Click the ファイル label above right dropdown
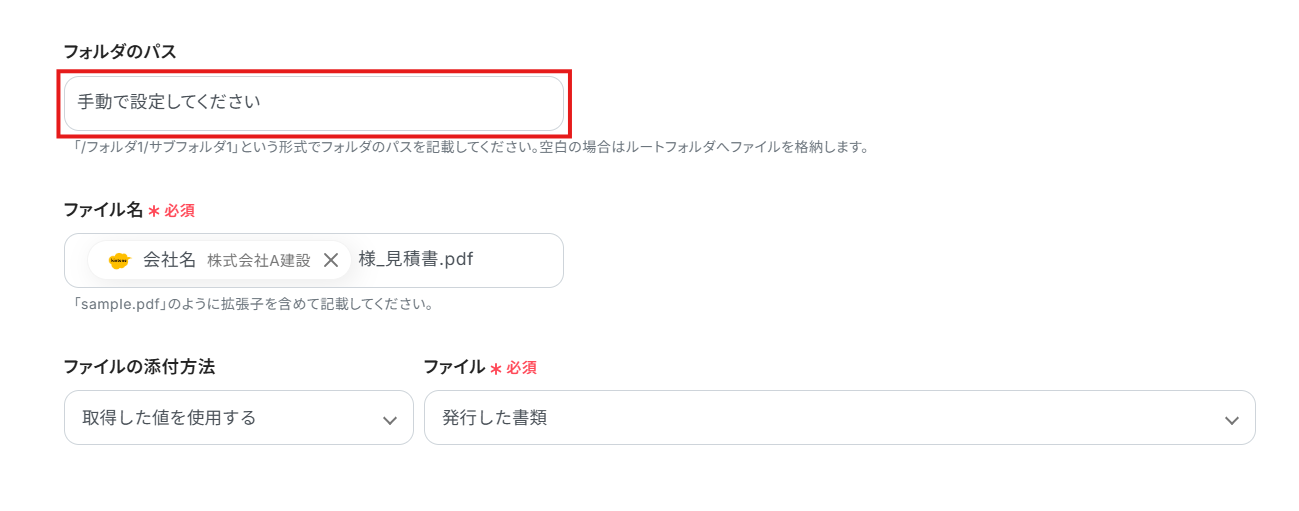This screenshot has height=511, width=1299. [454, 367]
